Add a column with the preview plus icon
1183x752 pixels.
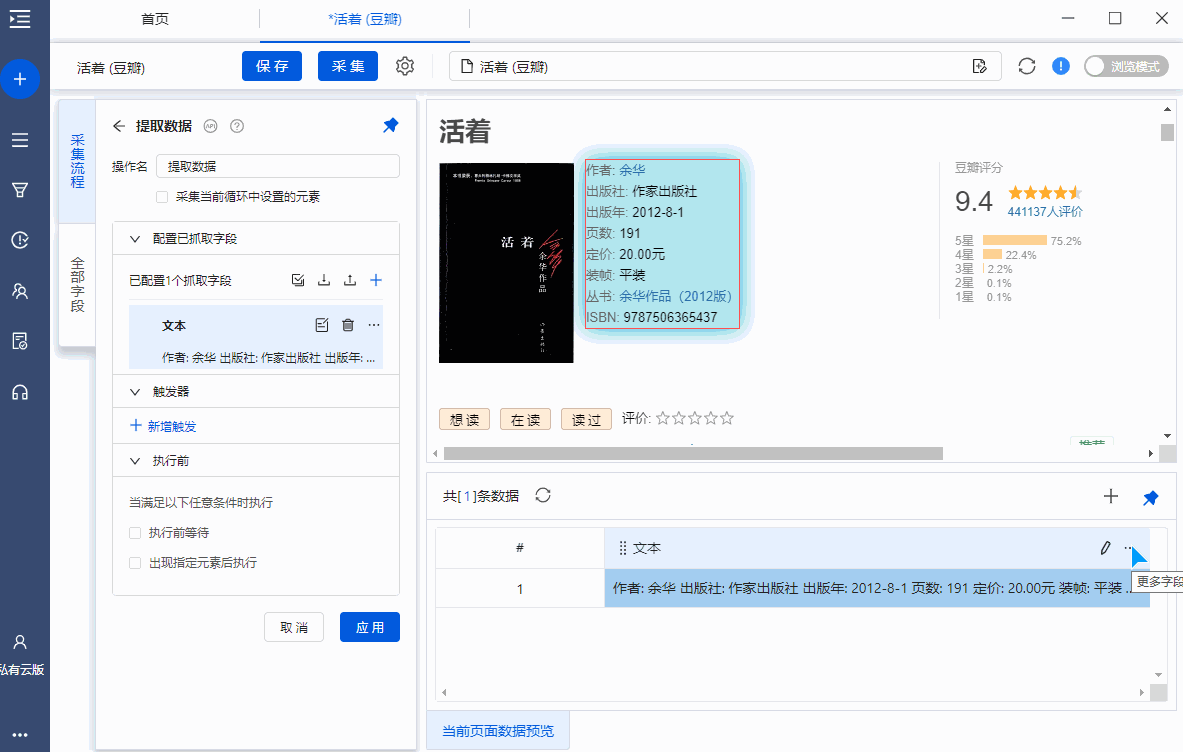coord(1111,496)
